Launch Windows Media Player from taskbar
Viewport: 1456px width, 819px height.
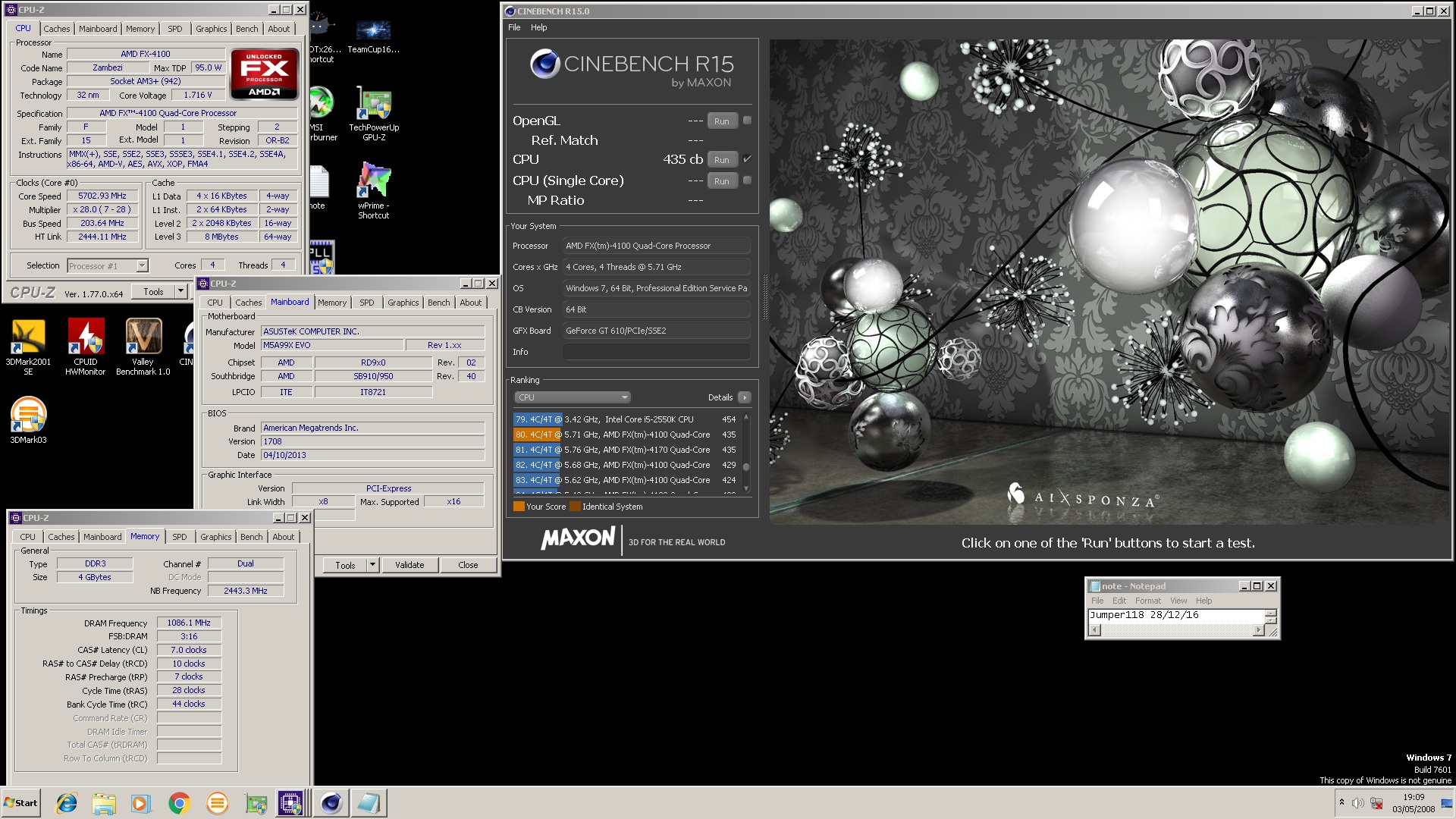point(141,803)
